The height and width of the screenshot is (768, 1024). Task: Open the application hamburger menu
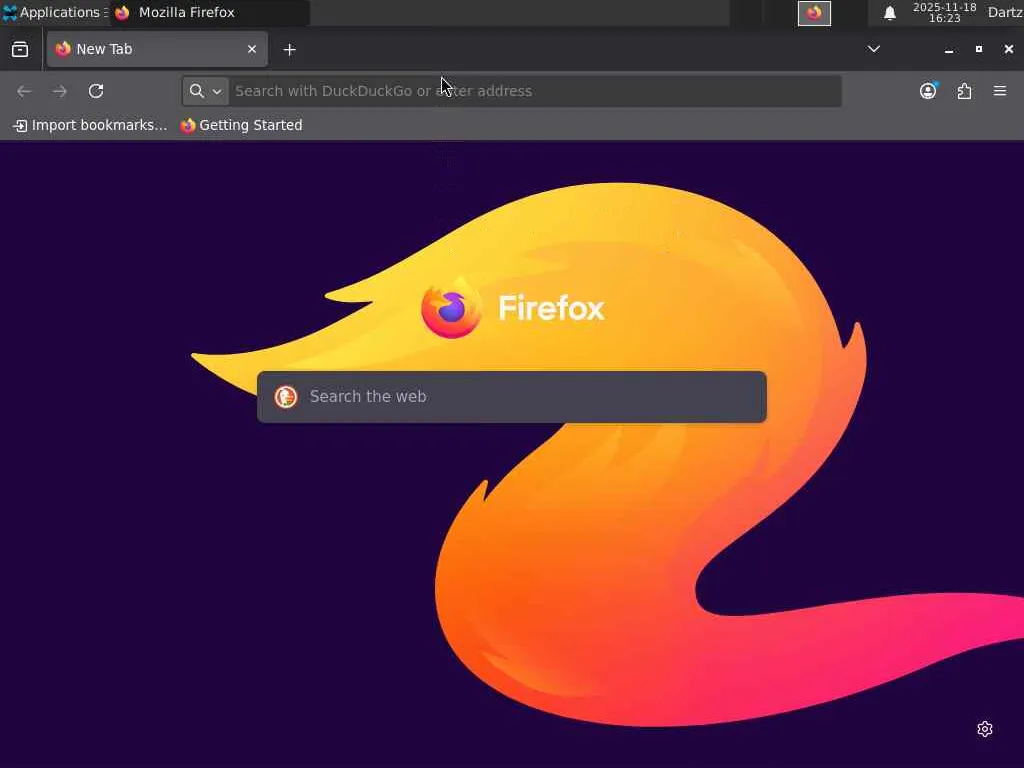pyautogui.click(x=1000, y=91)
